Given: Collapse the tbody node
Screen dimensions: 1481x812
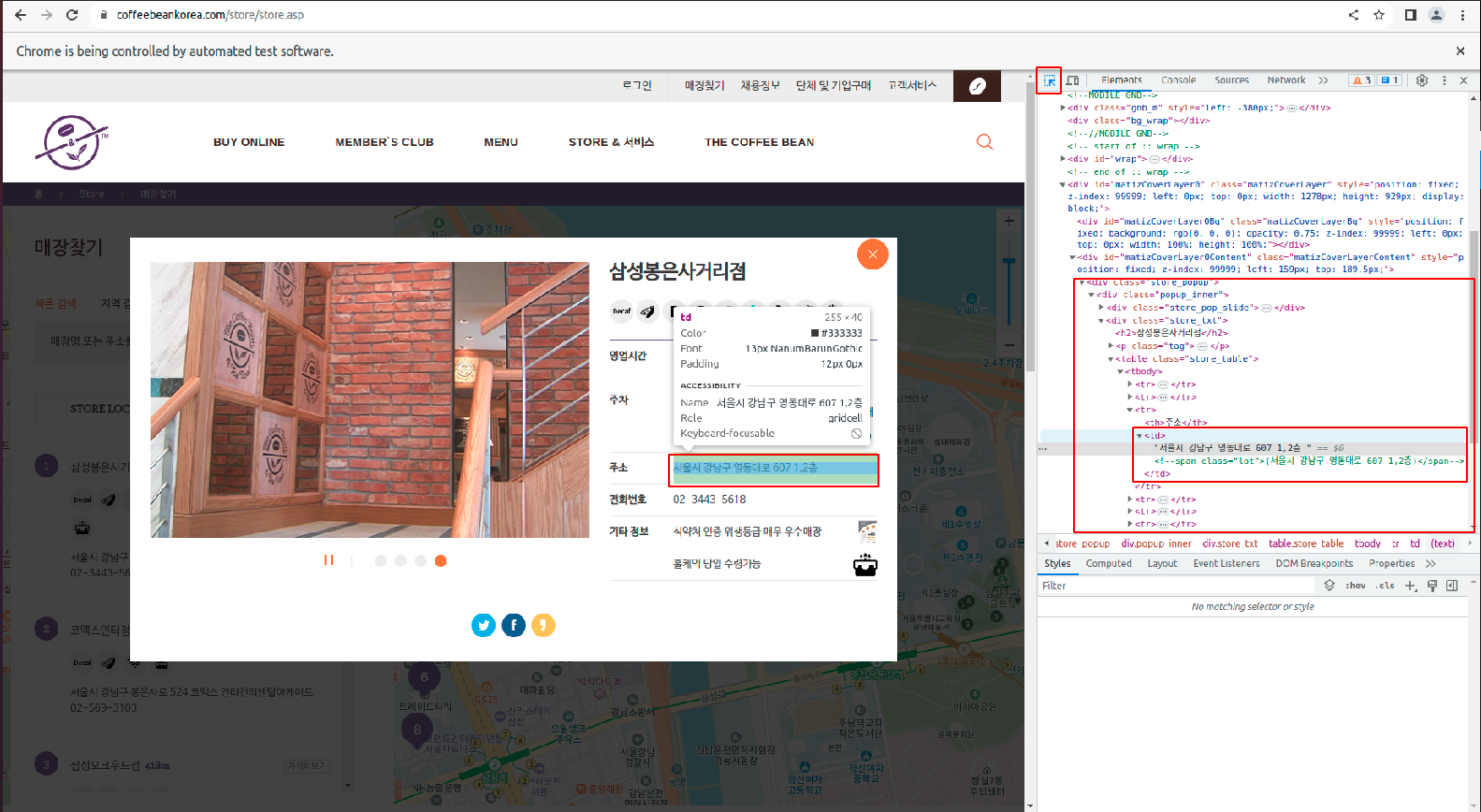Looking at the screenshot, I should [1120, 371].
